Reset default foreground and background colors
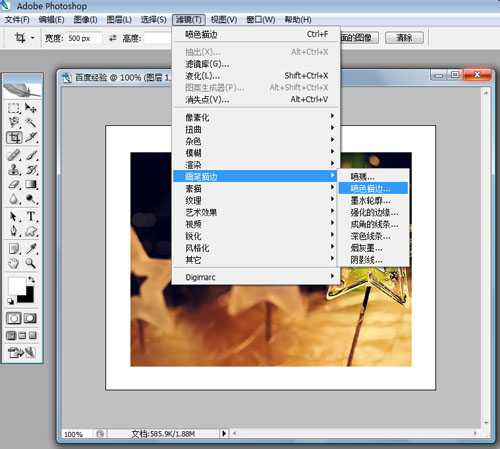Viewport: 500px width, 449px height. [x=11, y=301]
